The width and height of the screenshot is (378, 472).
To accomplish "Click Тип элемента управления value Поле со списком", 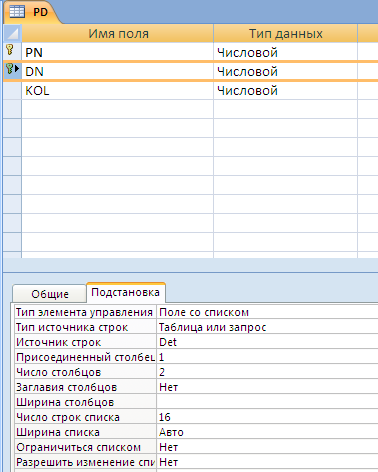I will 267,312.
